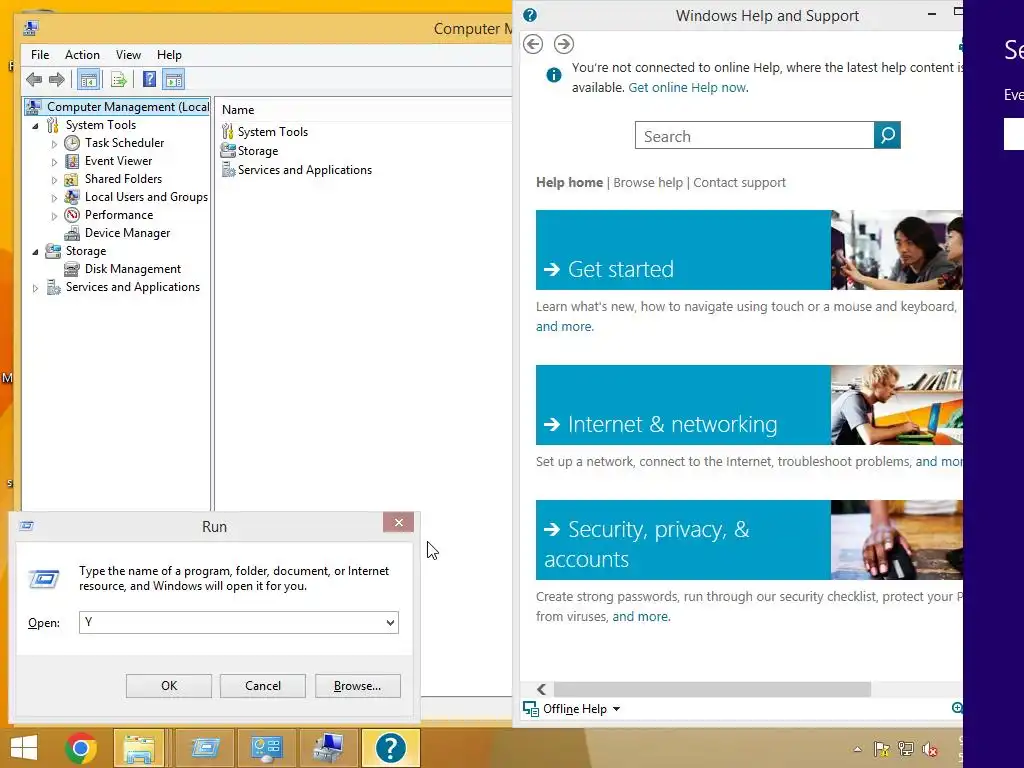The image size is (1024, 768).
Task: Open the Offline Help dropdown
Action: click(581, 709)
